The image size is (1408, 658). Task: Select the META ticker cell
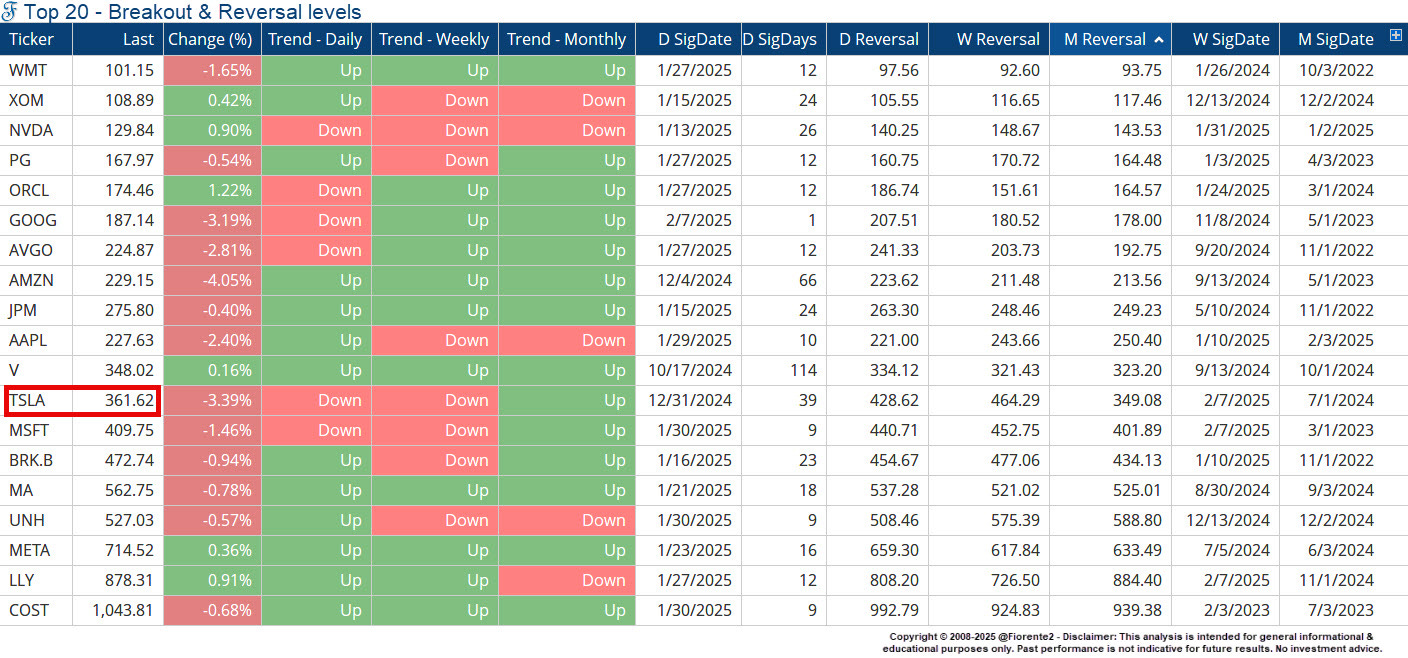[x=36, y=550]
